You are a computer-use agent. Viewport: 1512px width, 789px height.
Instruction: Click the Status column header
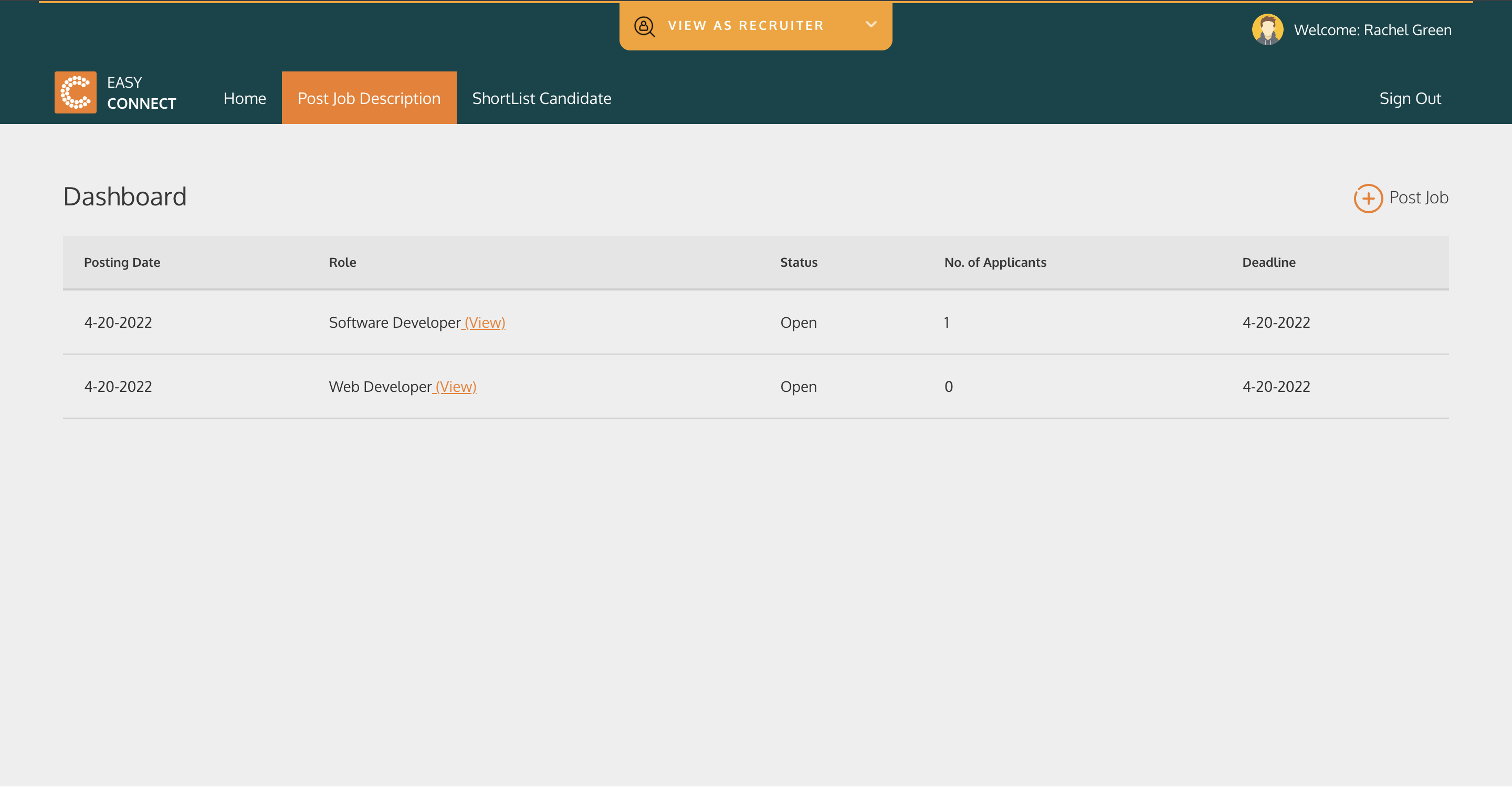[798, 263]
